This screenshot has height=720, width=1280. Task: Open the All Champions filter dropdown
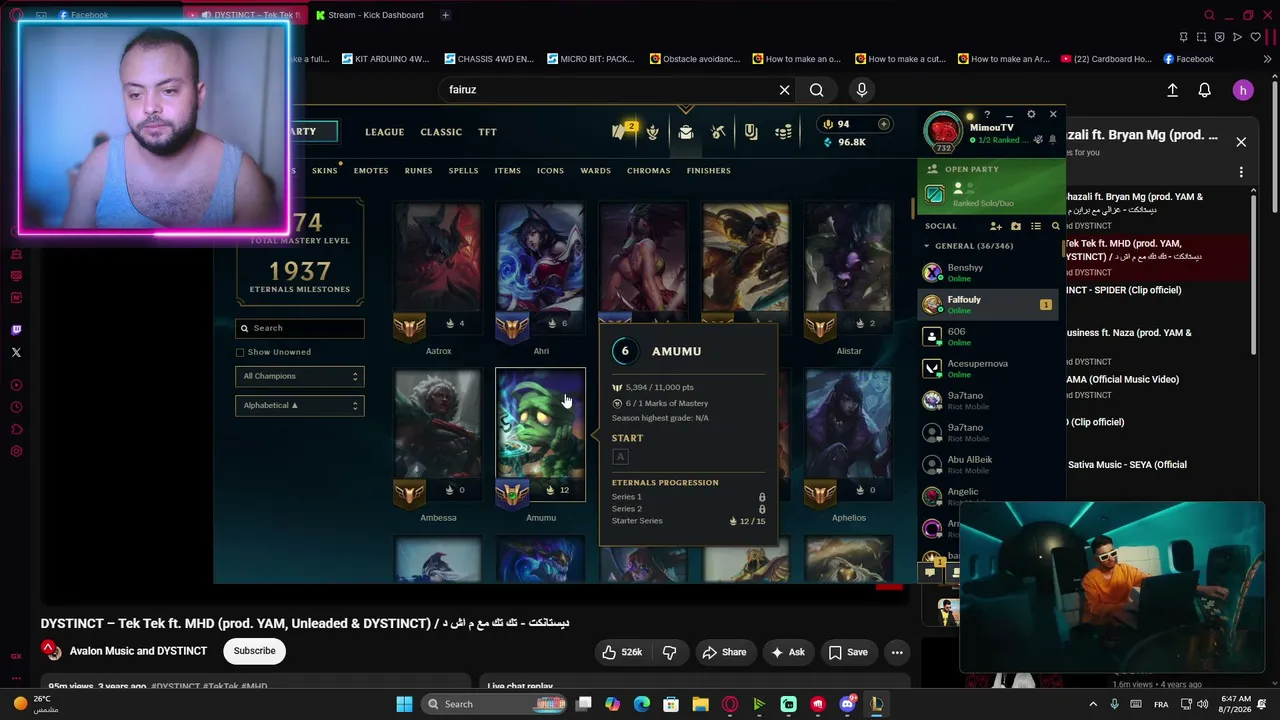tap(300, 376)
